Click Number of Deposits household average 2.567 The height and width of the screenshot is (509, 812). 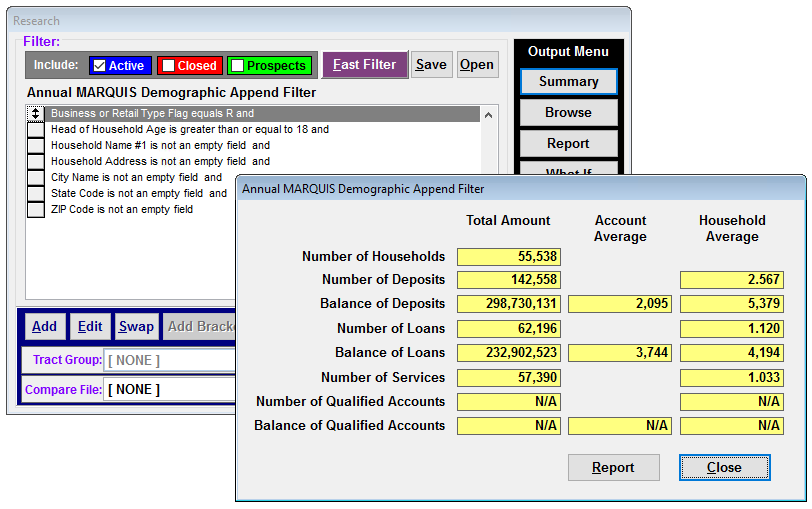(732, 280)
